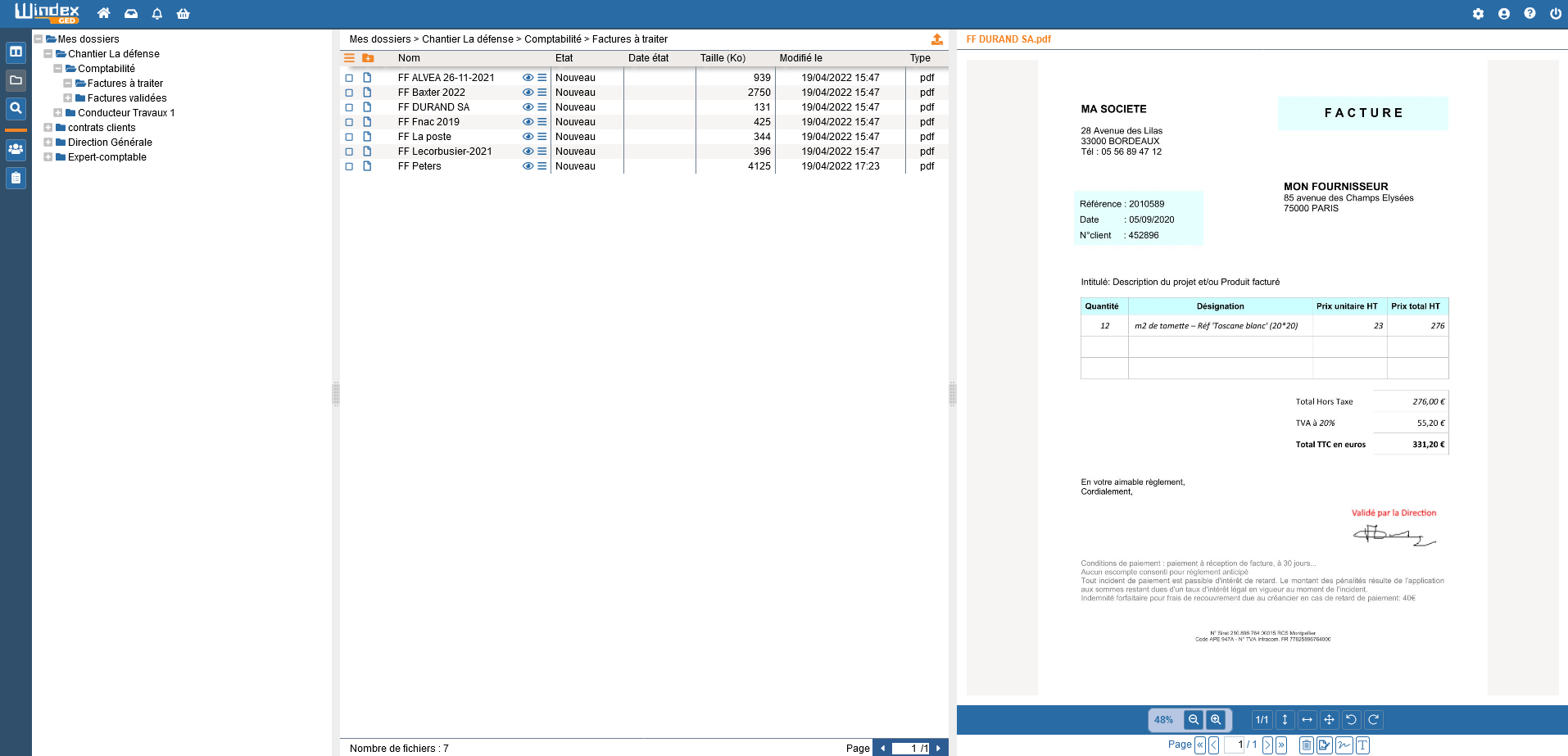1568x756 pixels.
Task: Click the stamp edit document icon
Action: (1325, 745)
